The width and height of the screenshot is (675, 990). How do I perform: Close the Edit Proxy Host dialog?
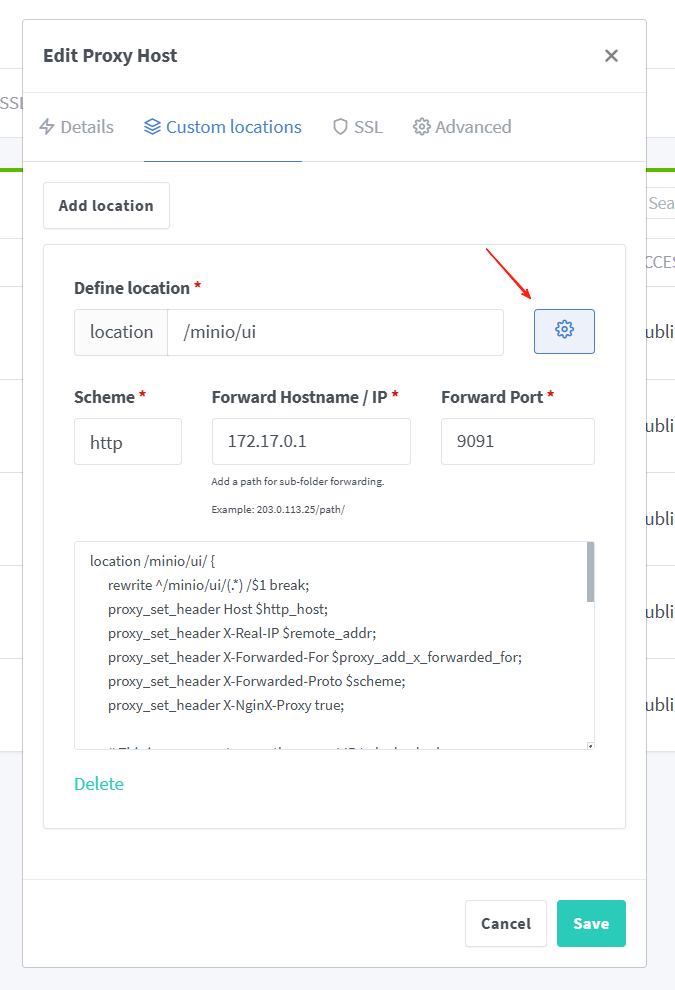611,56
